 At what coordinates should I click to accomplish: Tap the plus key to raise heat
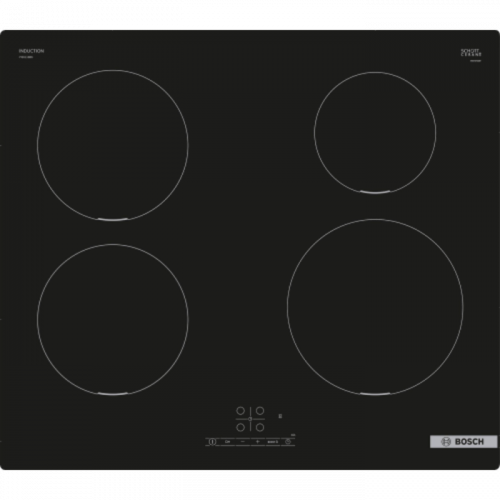(x=258, y=441)
